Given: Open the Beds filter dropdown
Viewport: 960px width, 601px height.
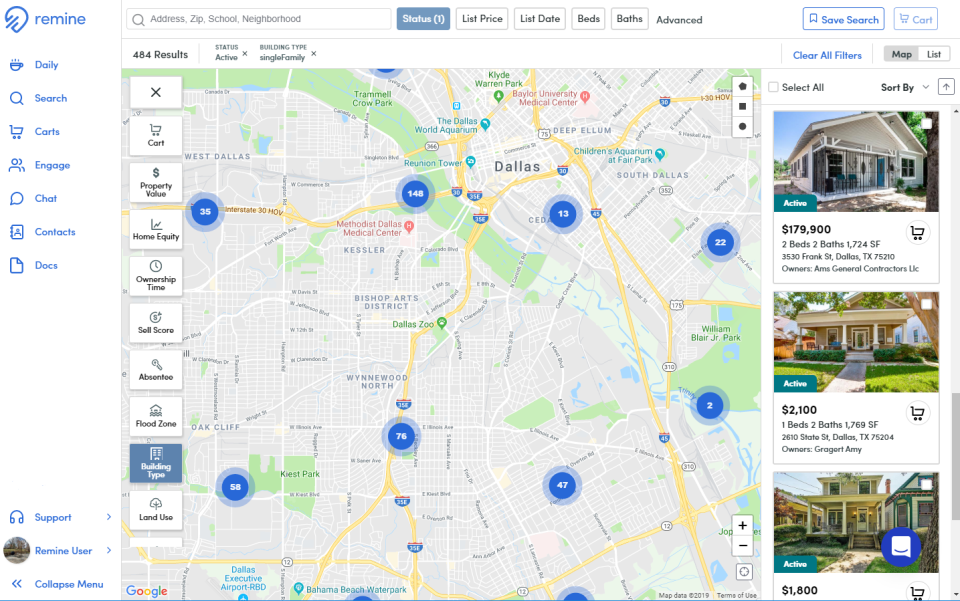Looking at the screenshot, I should [x=588, y=19].
